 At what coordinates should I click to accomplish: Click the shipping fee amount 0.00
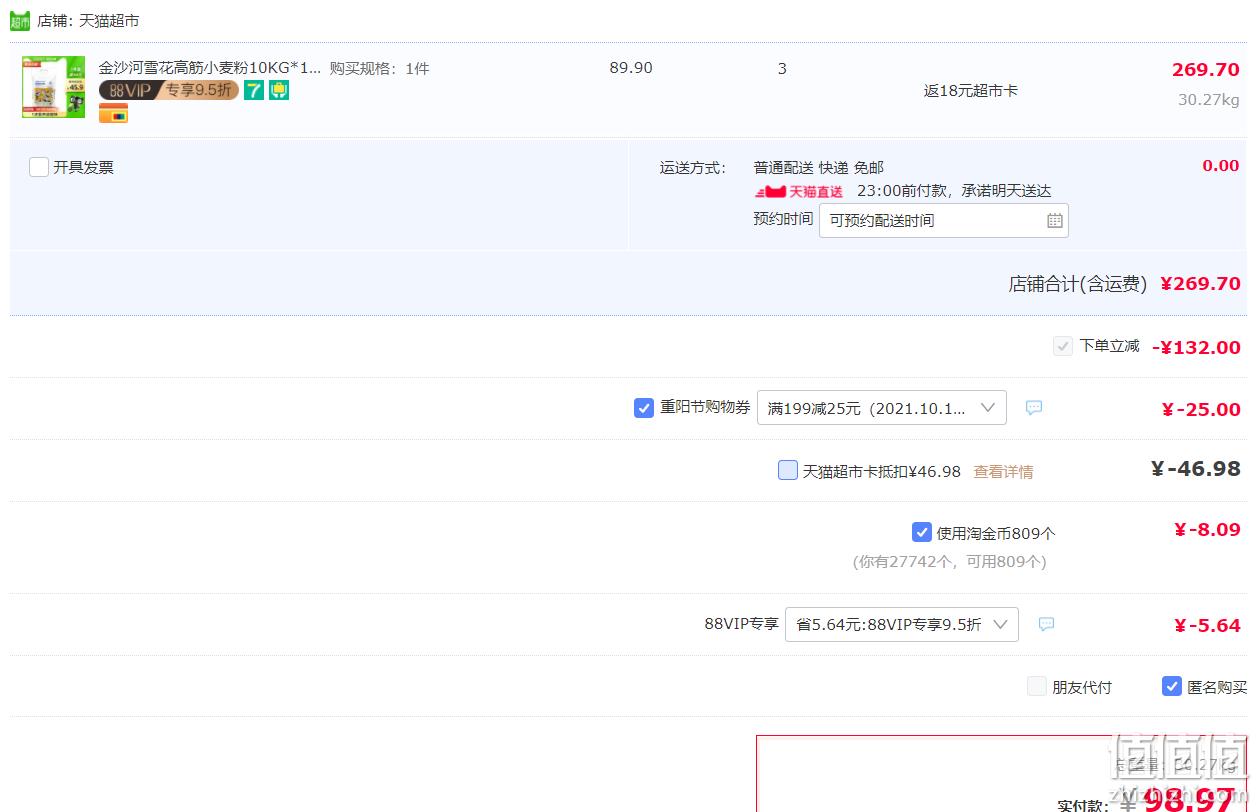1221,166
